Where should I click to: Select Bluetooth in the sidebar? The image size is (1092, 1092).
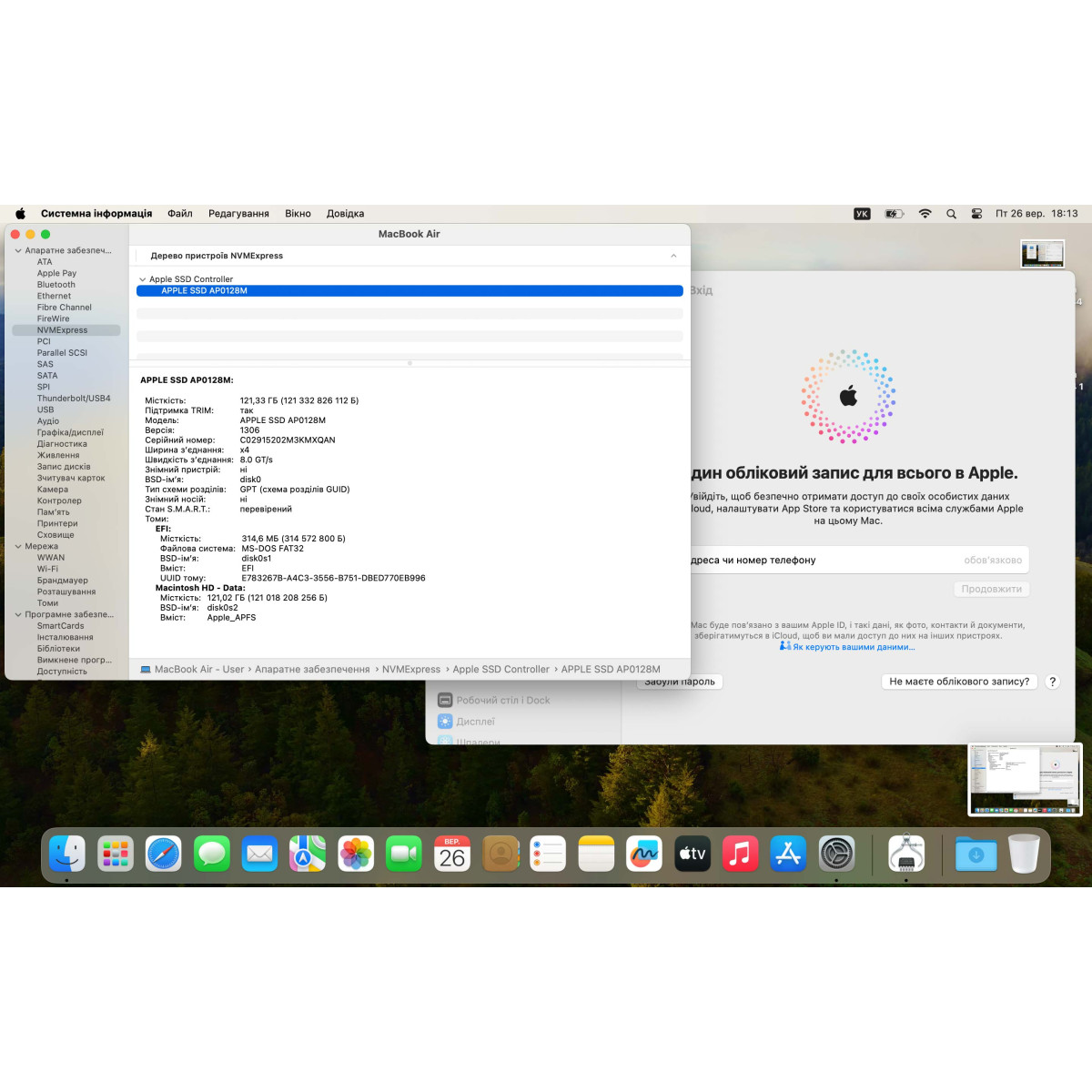[x=56, y=285]
